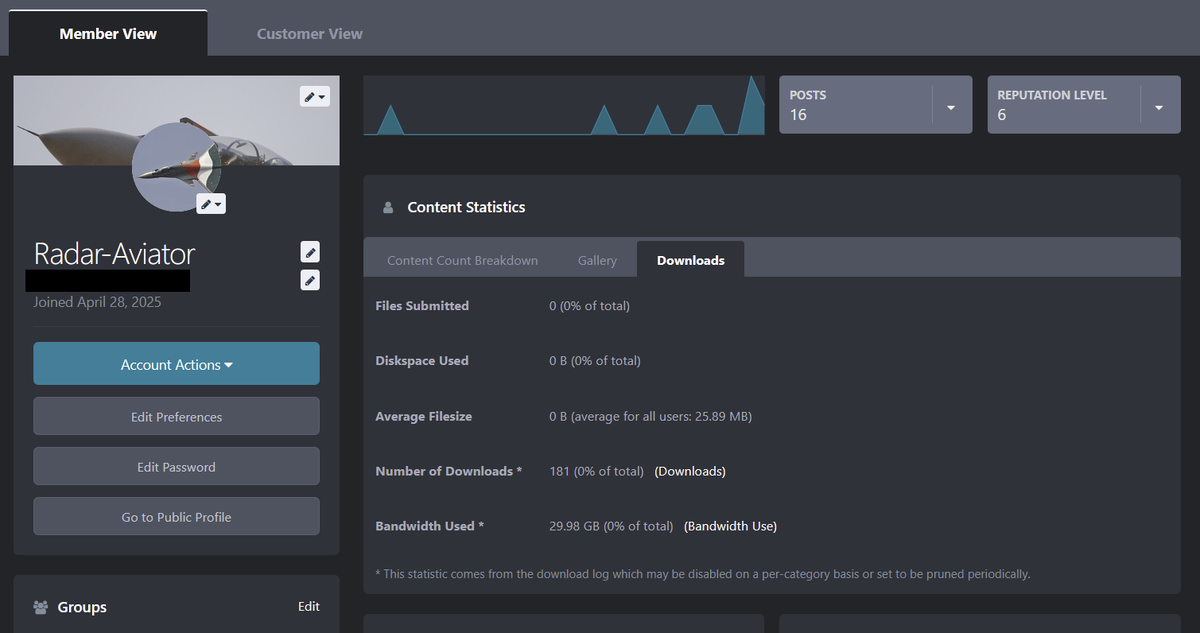This screenshot has width=1200, height=633.
Task: Click the Content Statistics heading
Action: pyautogui.click(x=466, y=207)
